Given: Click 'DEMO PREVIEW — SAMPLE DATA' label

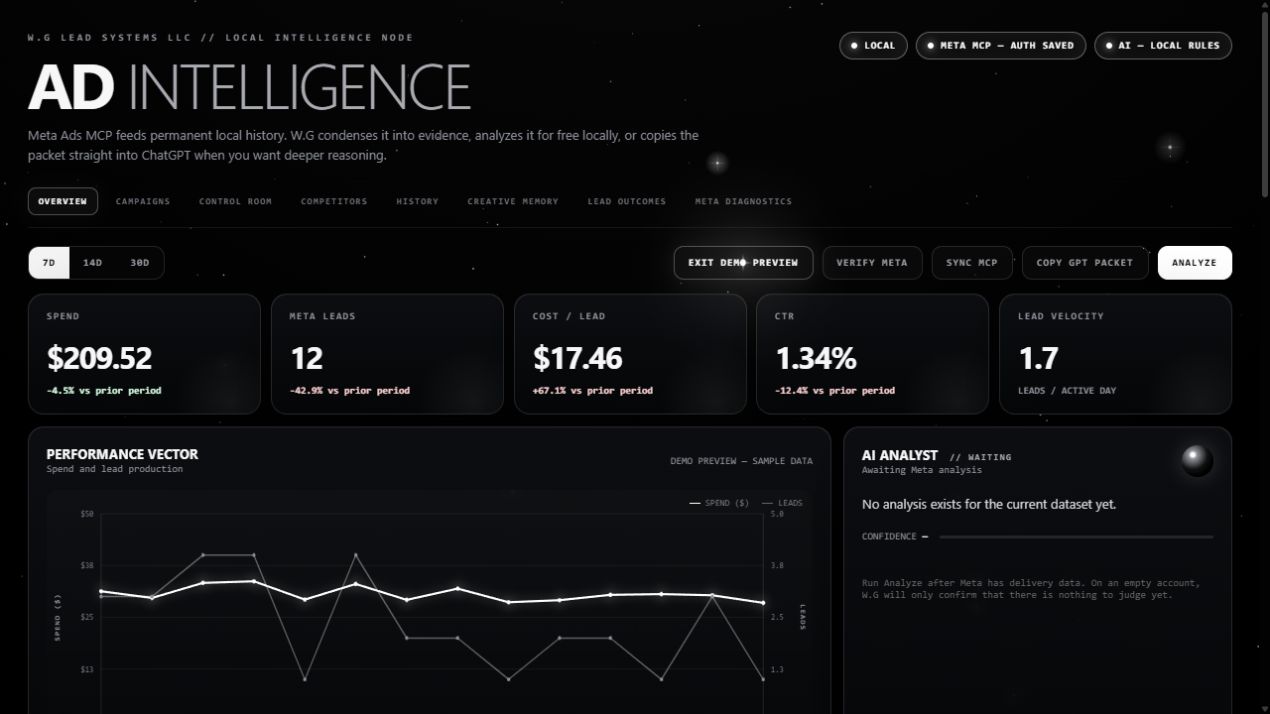Looking at the screenshot, I should [x=741, y=461].
